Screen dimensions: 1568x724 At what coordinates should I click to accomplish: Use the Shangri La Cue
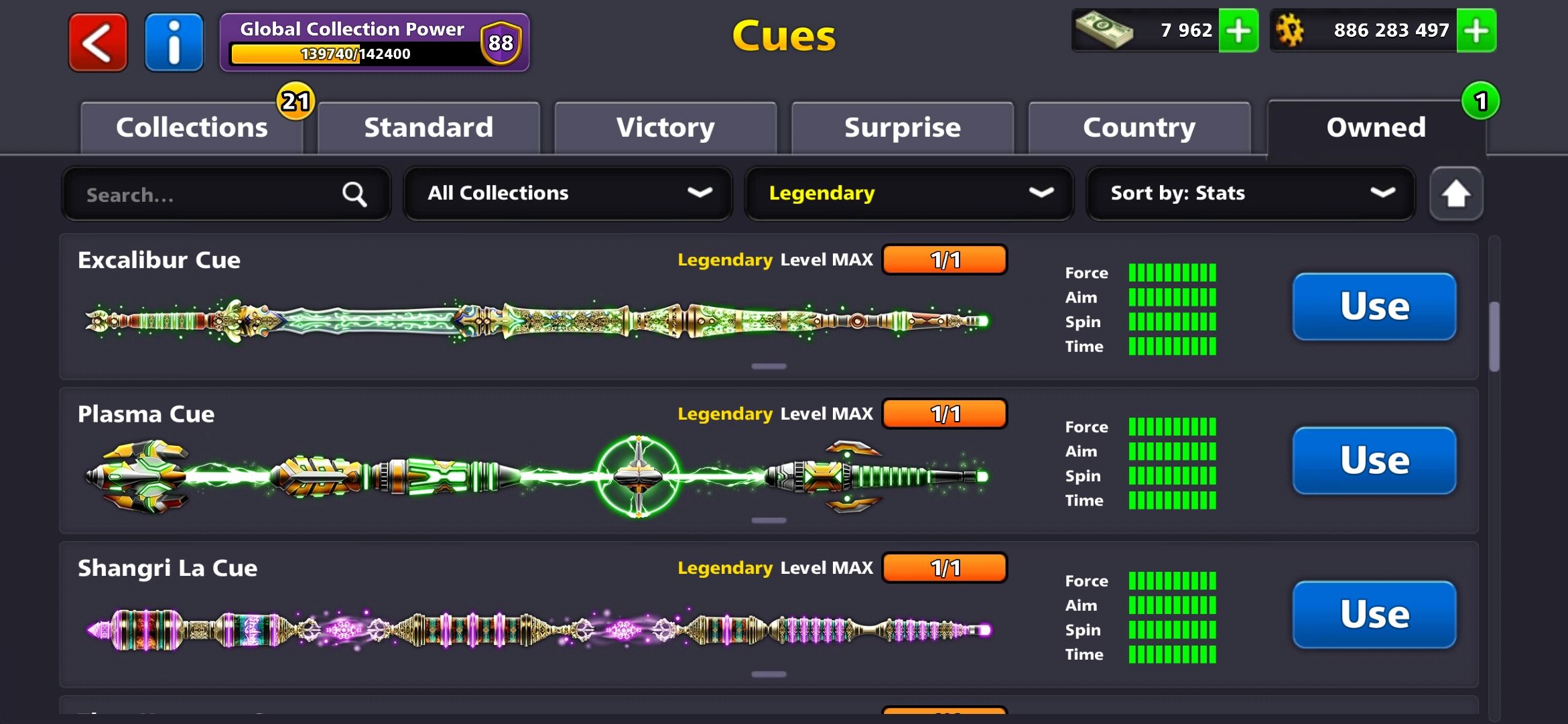pos(1374,615)
